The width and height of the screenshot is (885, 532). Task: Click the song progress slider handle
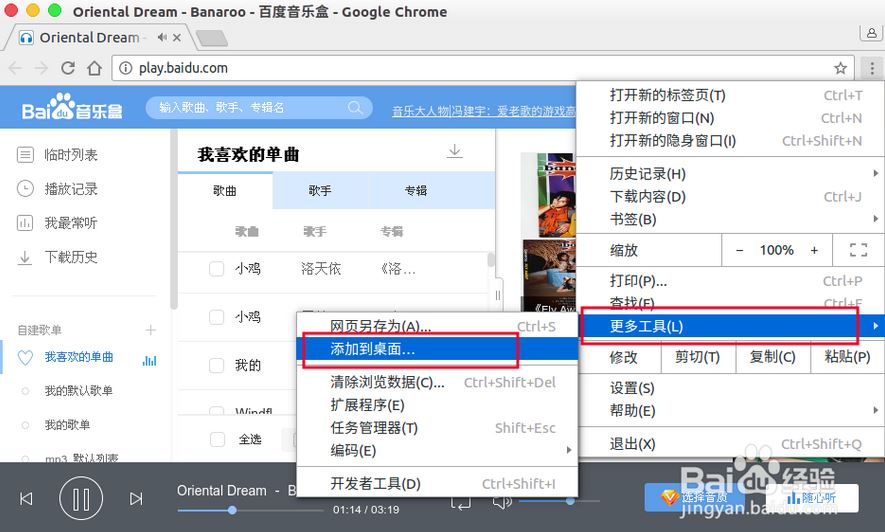click(232, 510)
